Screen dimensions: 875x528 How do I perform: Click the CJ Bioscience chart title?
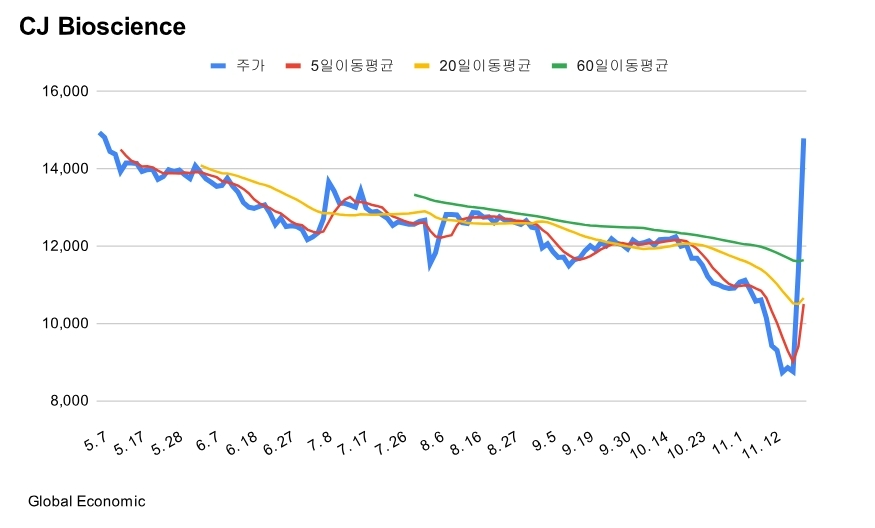103,26
